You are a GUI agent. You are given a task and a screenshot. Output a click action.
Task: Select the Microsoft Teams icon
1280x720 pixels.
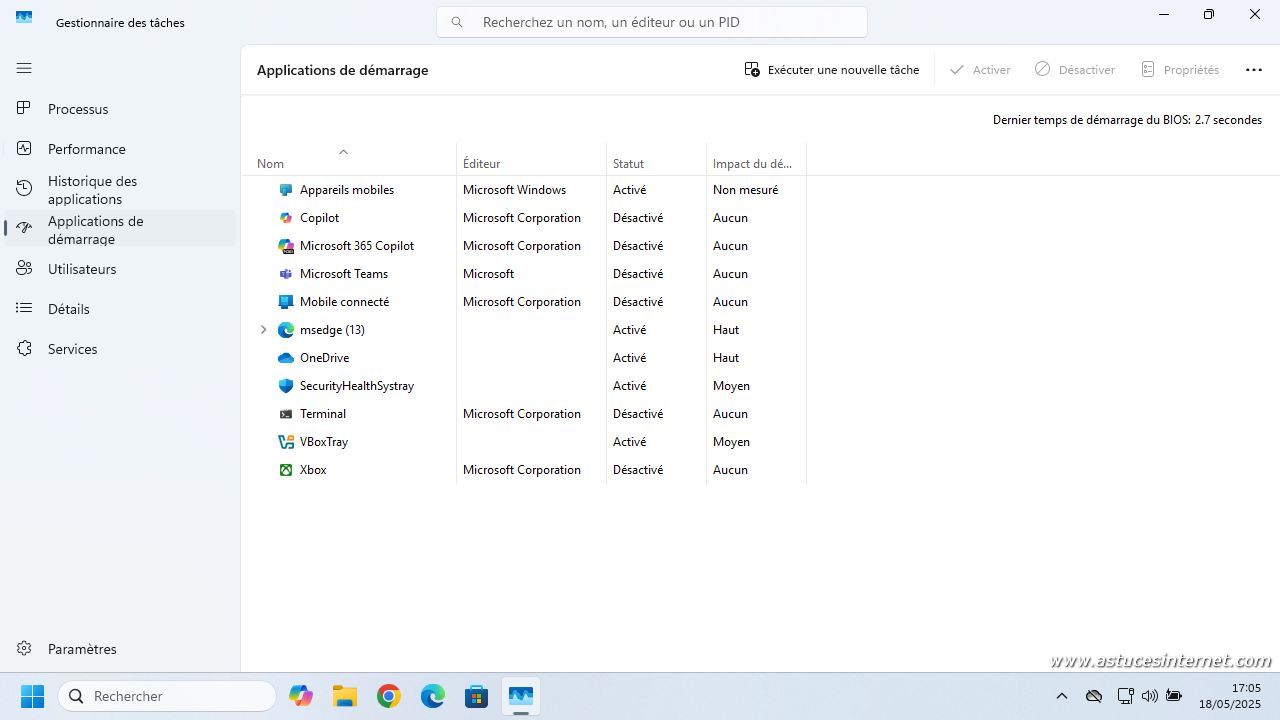pyautogui.click(x=286, y=274)
